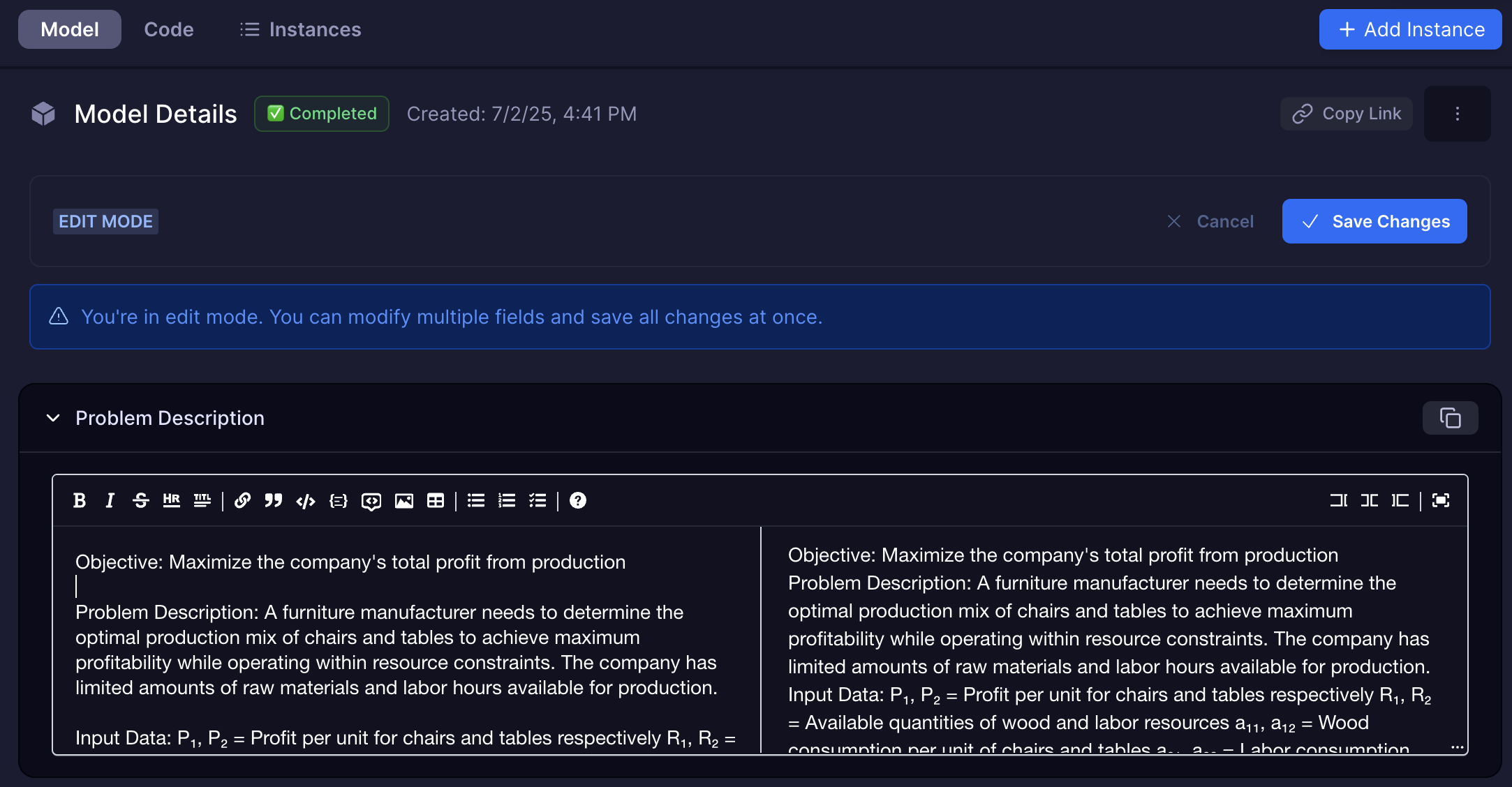Open the Instances tab
Image resolution: width=1512 pixels, height=787 pixels.
(300, 29)
